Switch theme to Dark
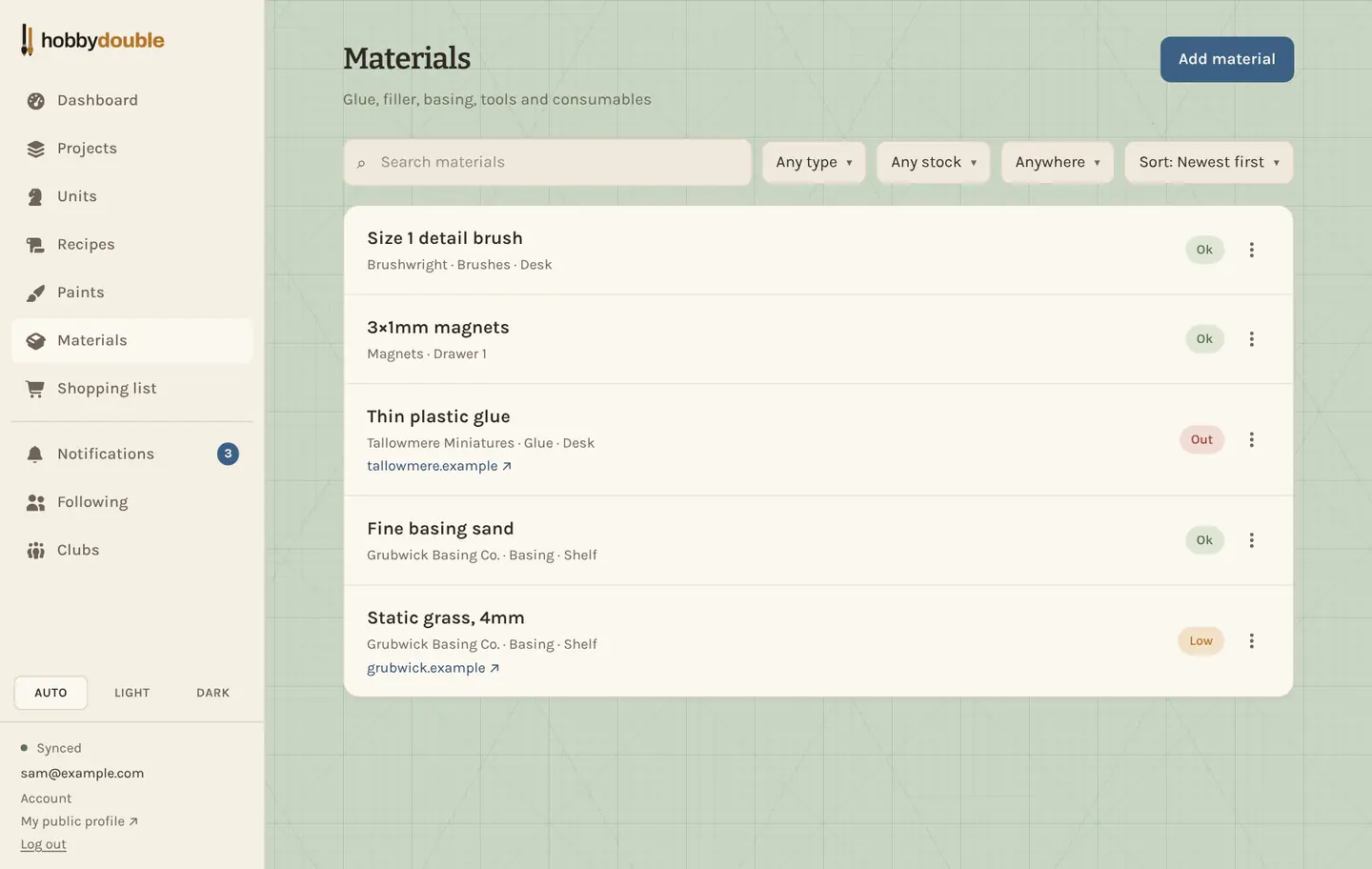The width and height of the screenshot is (1372, 869). pos(213,693)
